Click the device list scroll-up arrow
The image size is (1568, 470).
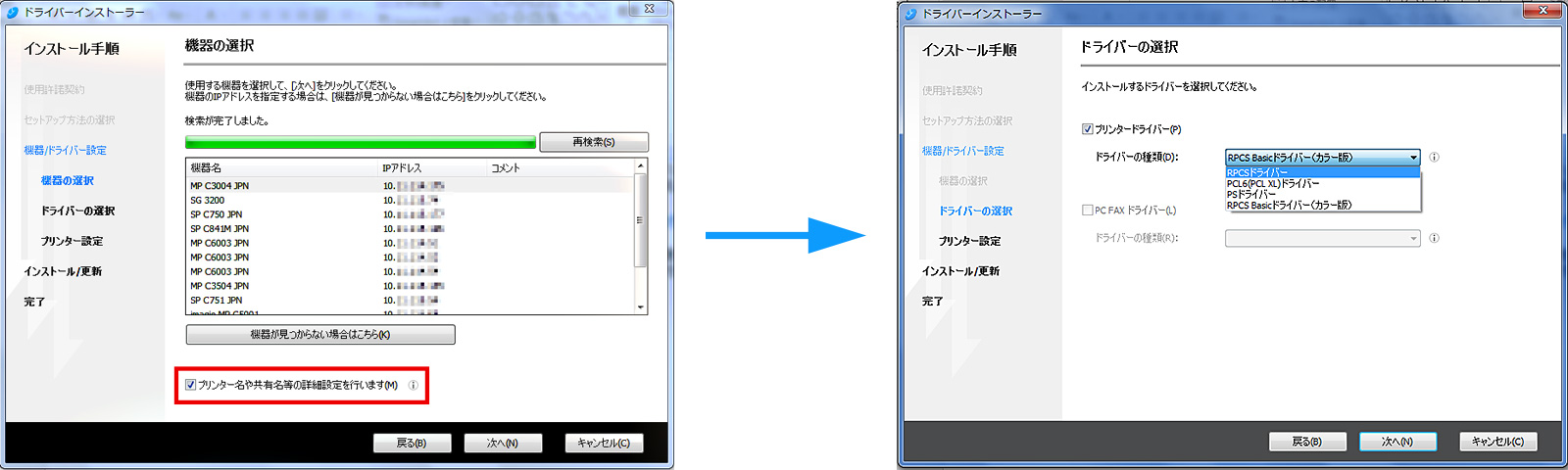pyautogui.click(x=641, y=166)
